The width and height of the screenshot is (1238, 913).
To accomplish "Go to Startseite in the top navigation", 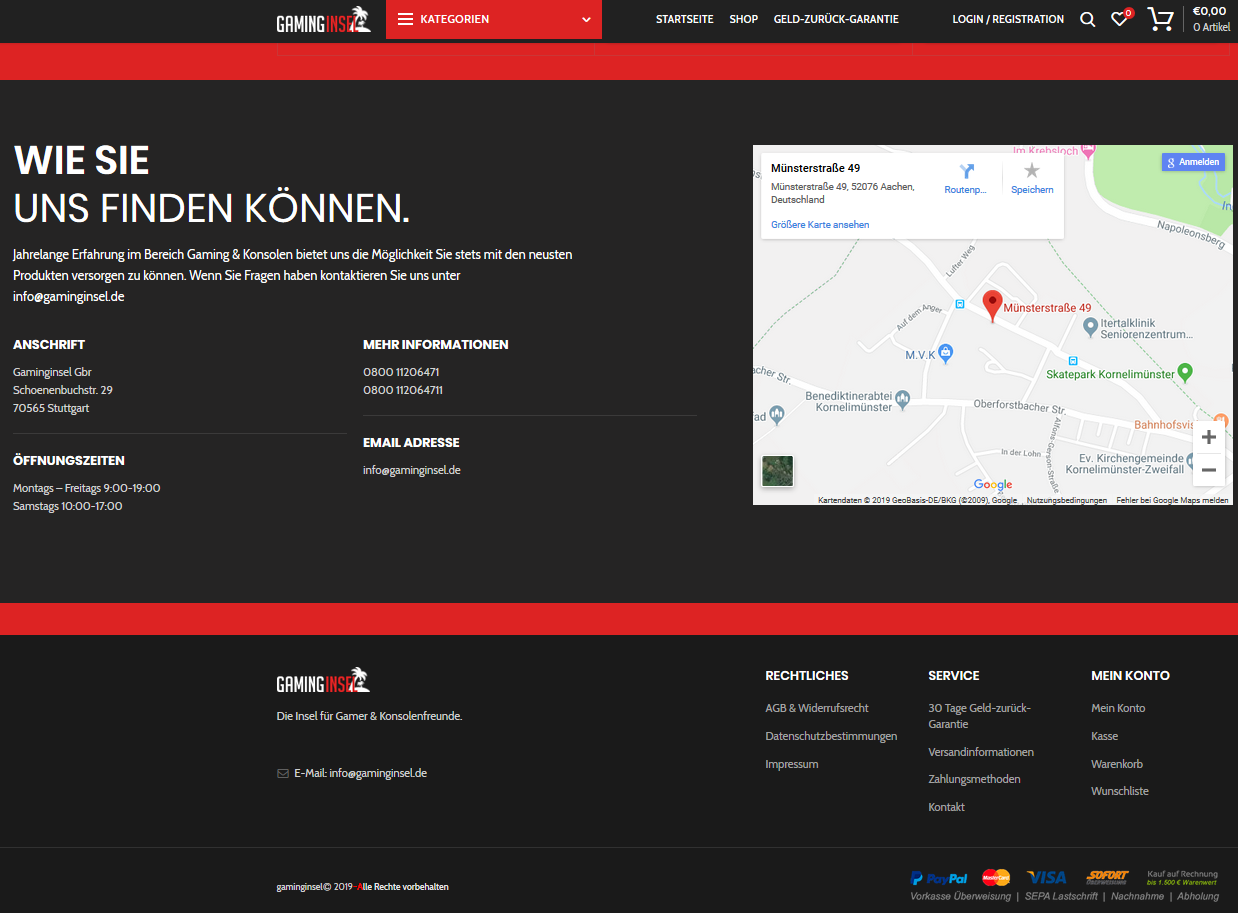I will click(685, 19).
